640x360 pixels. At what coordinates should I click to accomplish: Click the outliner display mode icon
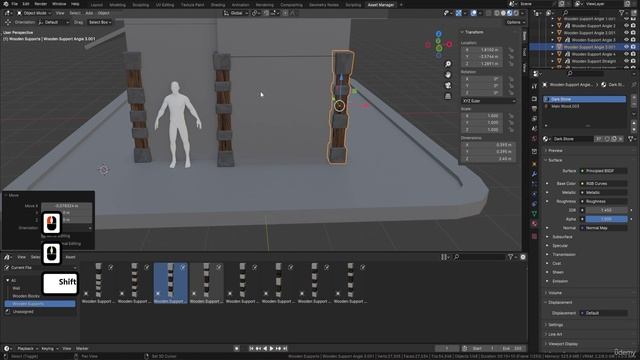click(x=549, y=13)
